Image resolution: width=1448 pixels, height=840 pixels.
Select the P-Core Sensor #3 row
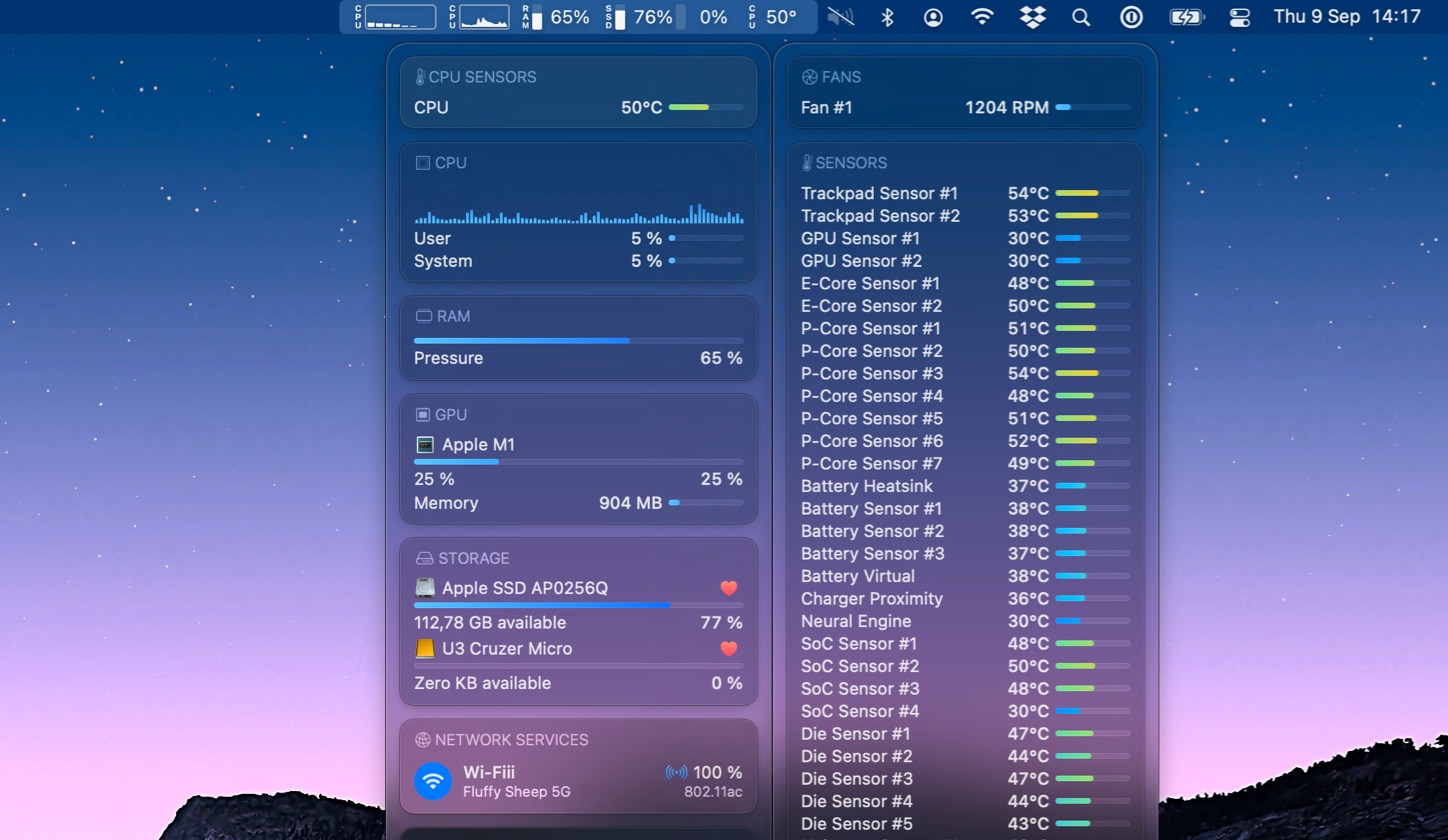[x=965, y=373]
